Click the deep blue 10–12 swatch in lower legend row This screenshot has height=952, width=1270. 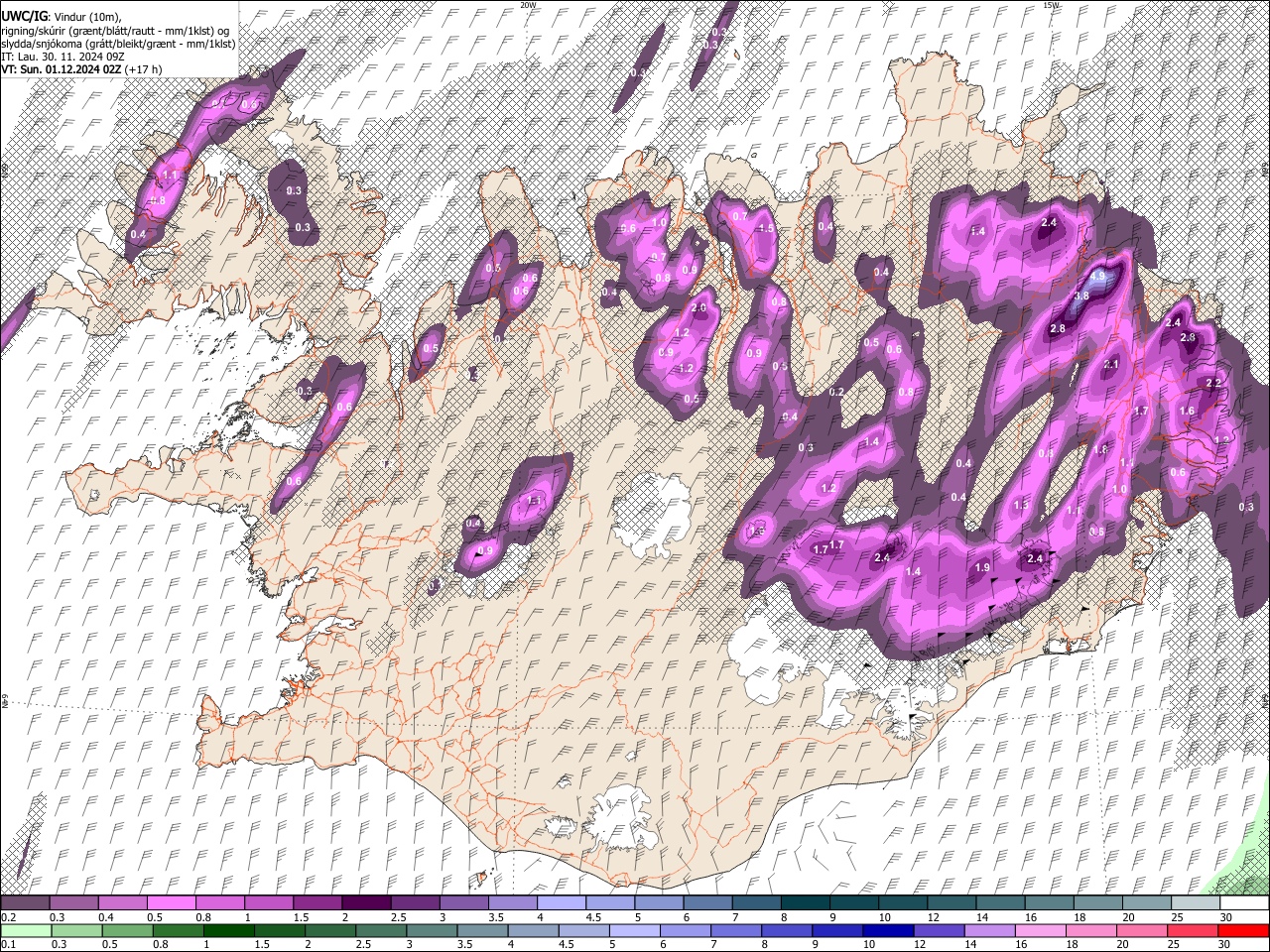[x=887, y=930]
